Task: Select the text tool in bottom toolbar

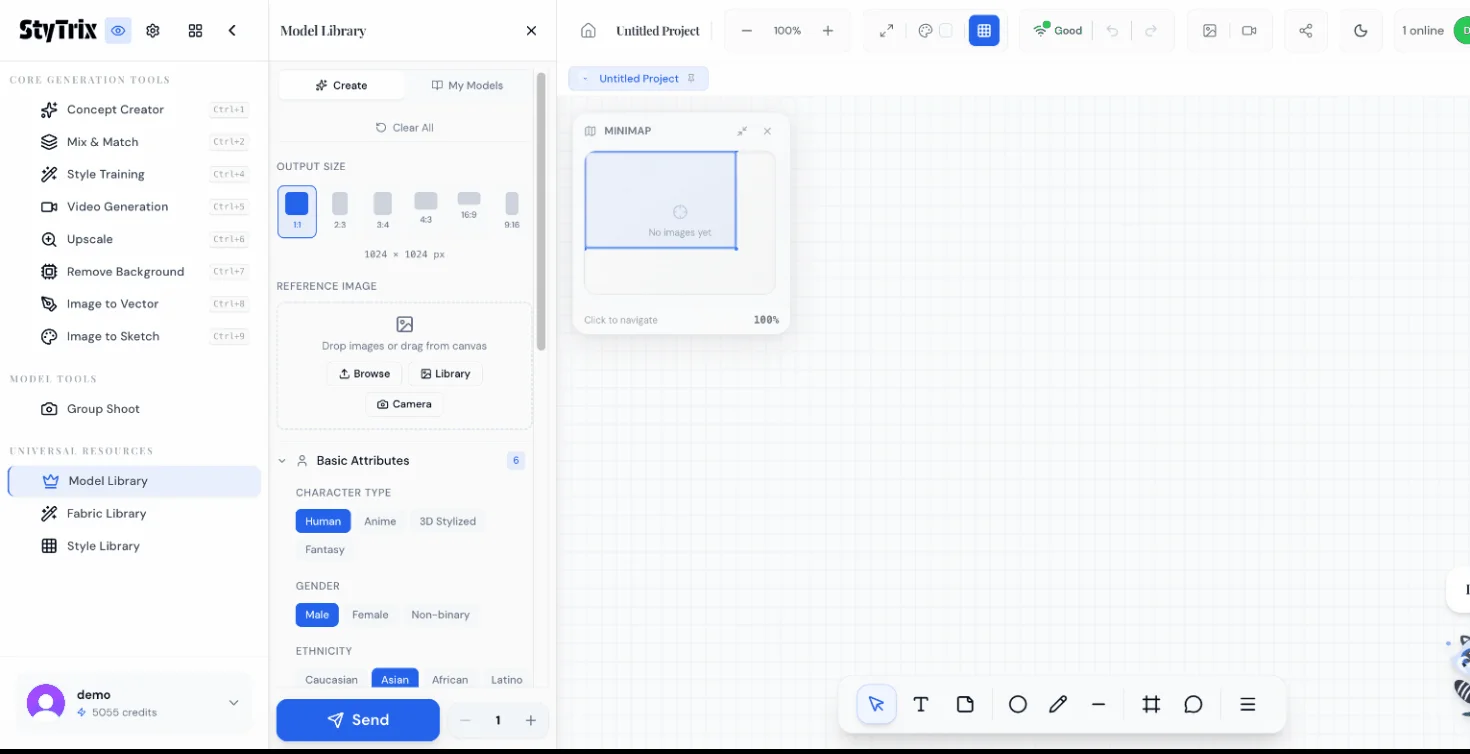Action: click(921, 704)
